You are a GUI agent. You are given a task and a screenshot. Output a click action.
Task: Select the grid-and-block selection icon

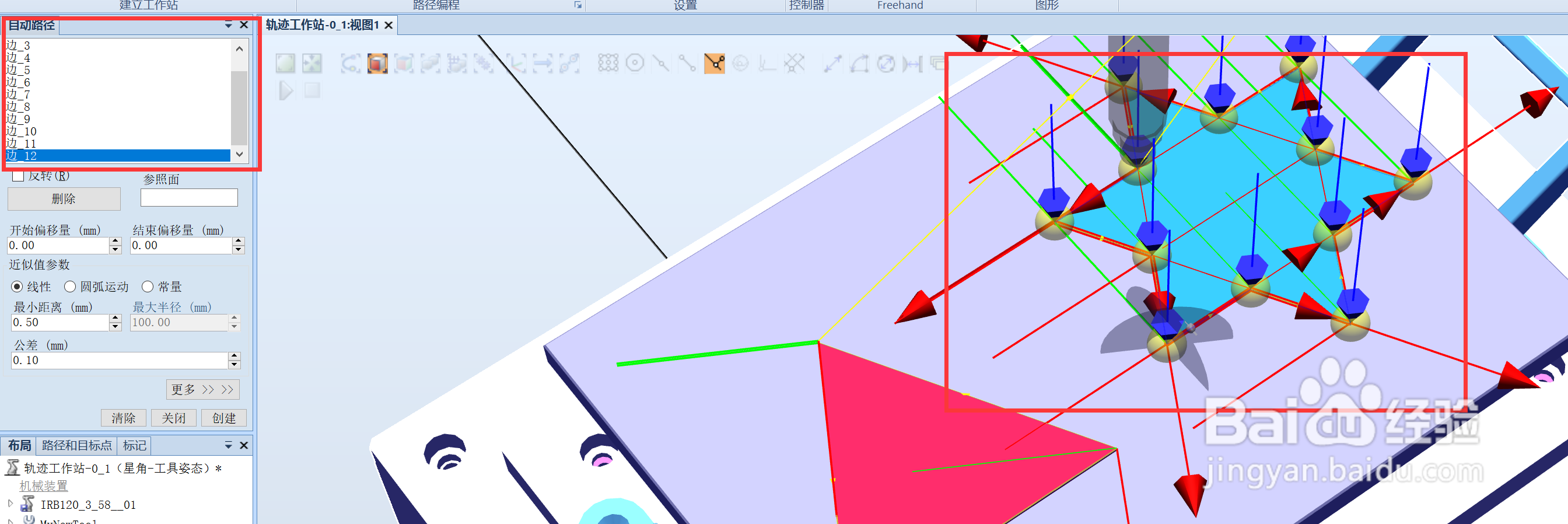tap(457, 63)
